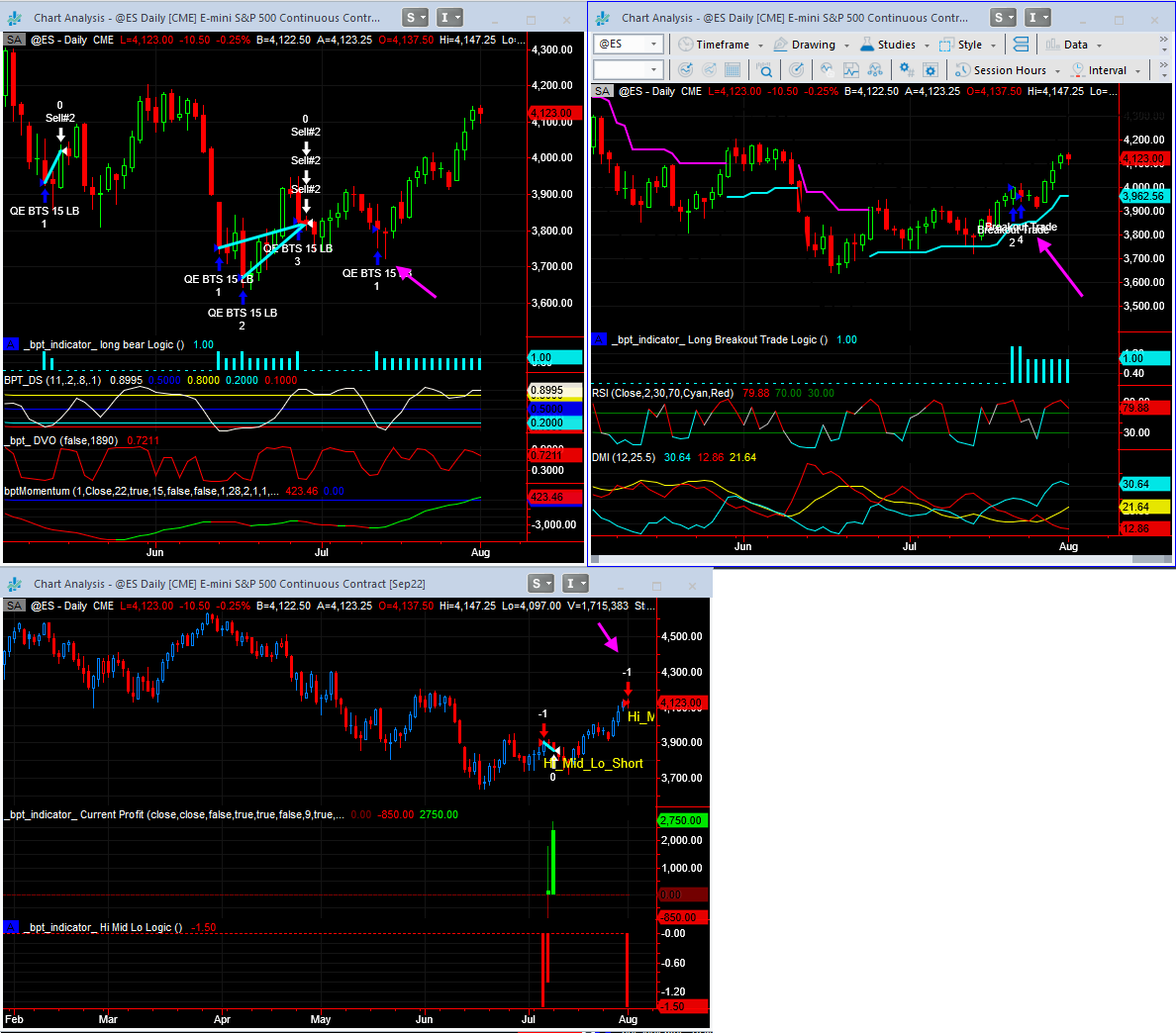Viewport: 1176px width, 1033px height.
Task: Toggle the SA badge on top-left chart
Action: 14,40
